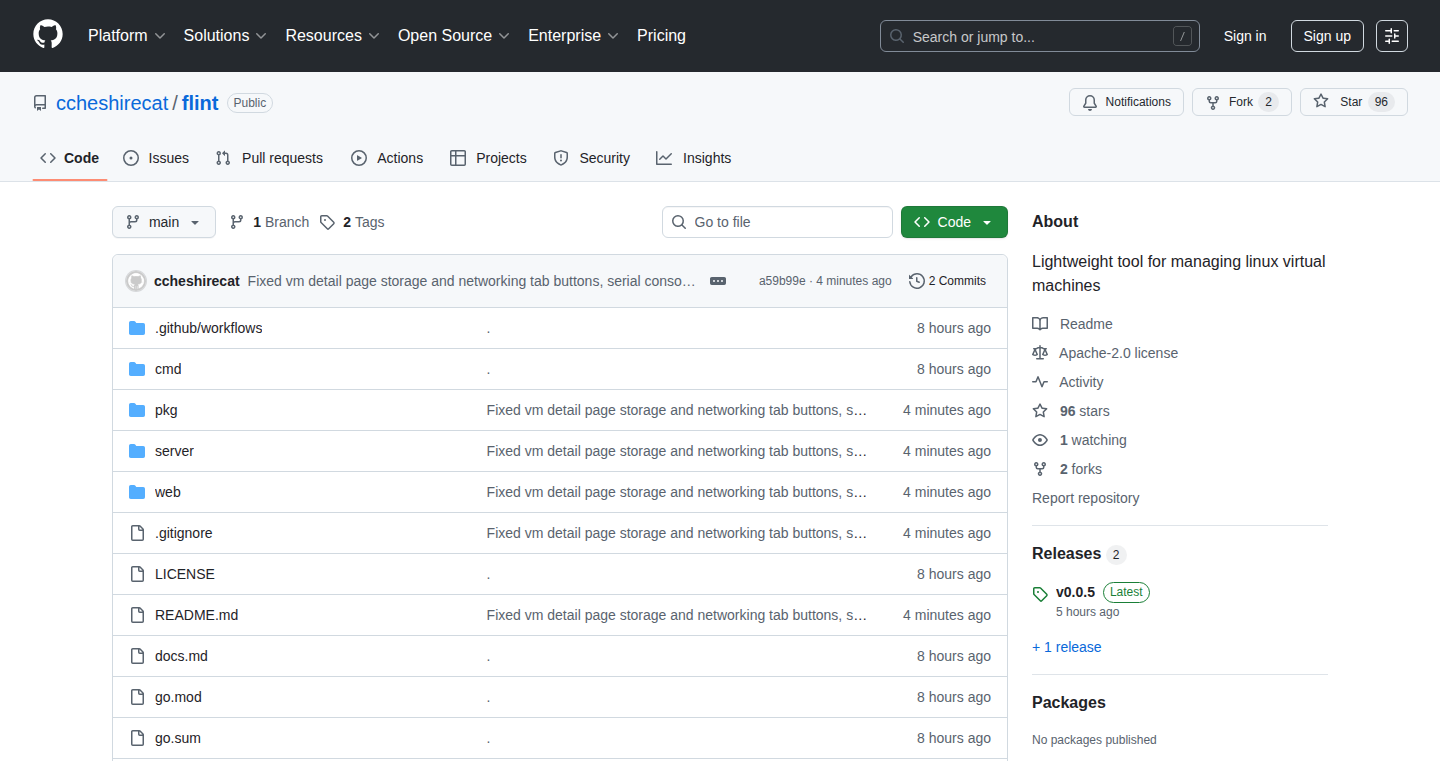
Task: Open the pkg folder
Action: 166,410
